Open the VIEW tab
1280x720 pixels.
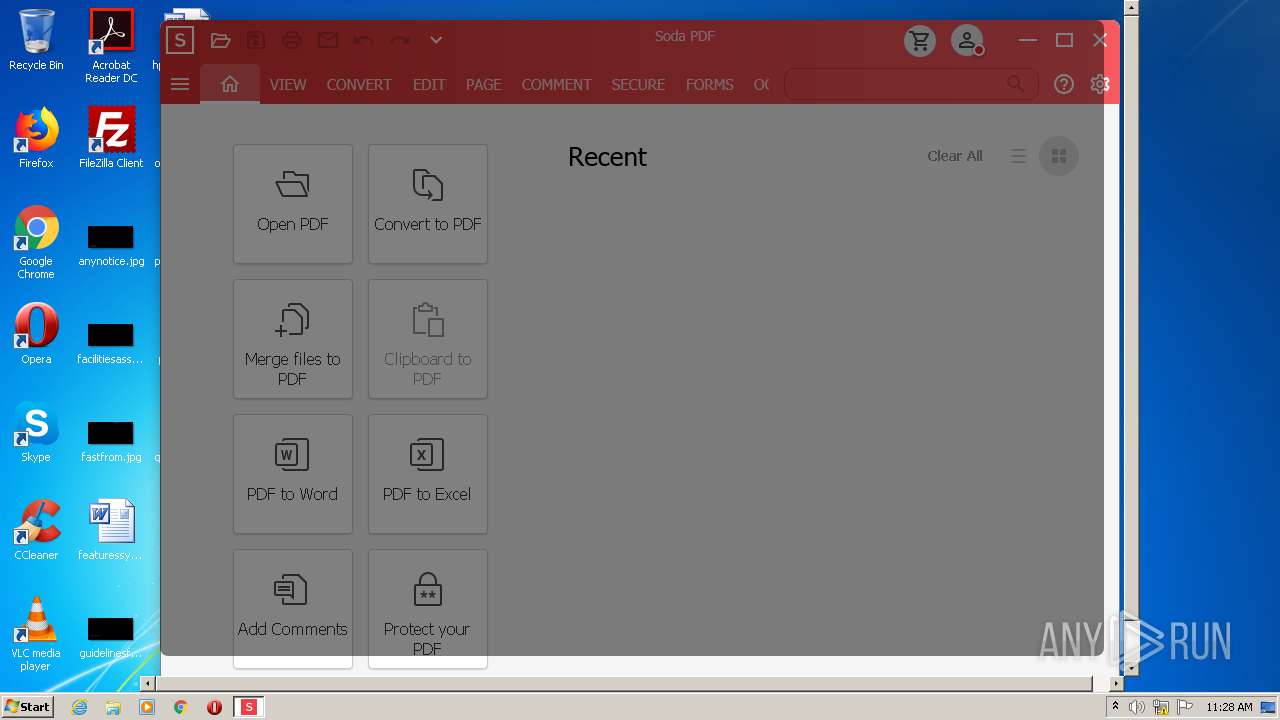(x=288, y=85)
